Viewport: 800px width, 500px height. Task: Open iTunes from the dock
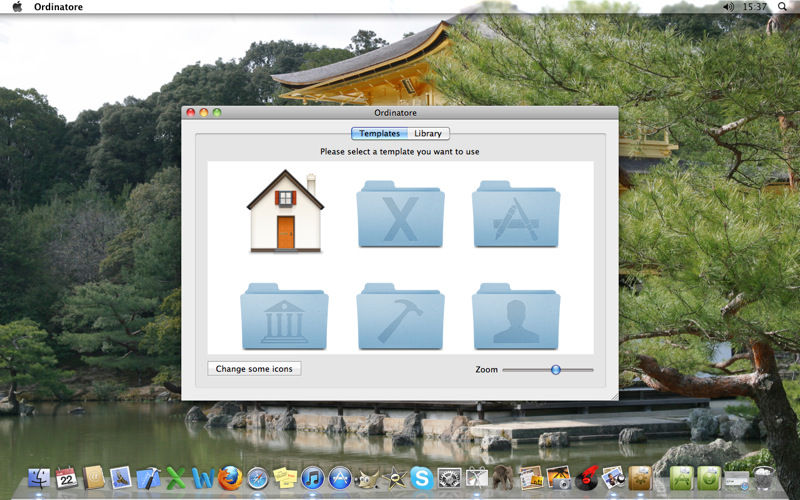coord(312,478)
